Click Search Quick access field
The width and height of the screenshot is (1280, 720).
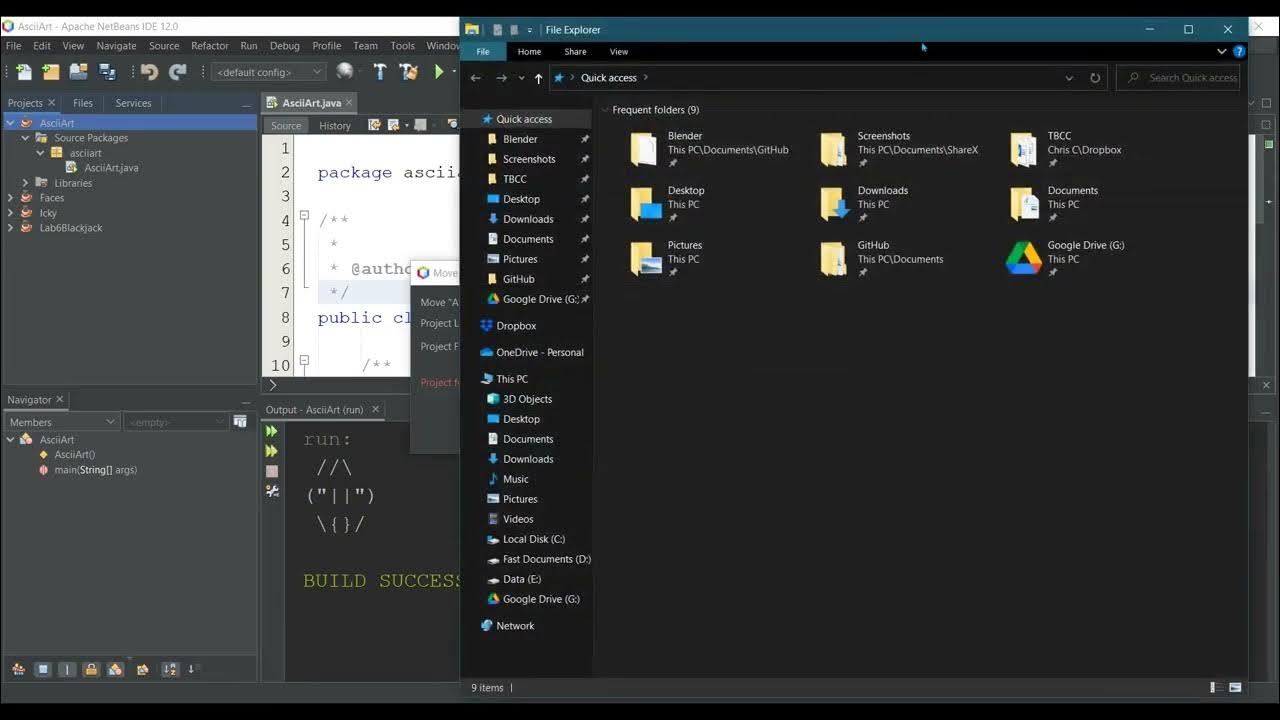[1178, 78]
